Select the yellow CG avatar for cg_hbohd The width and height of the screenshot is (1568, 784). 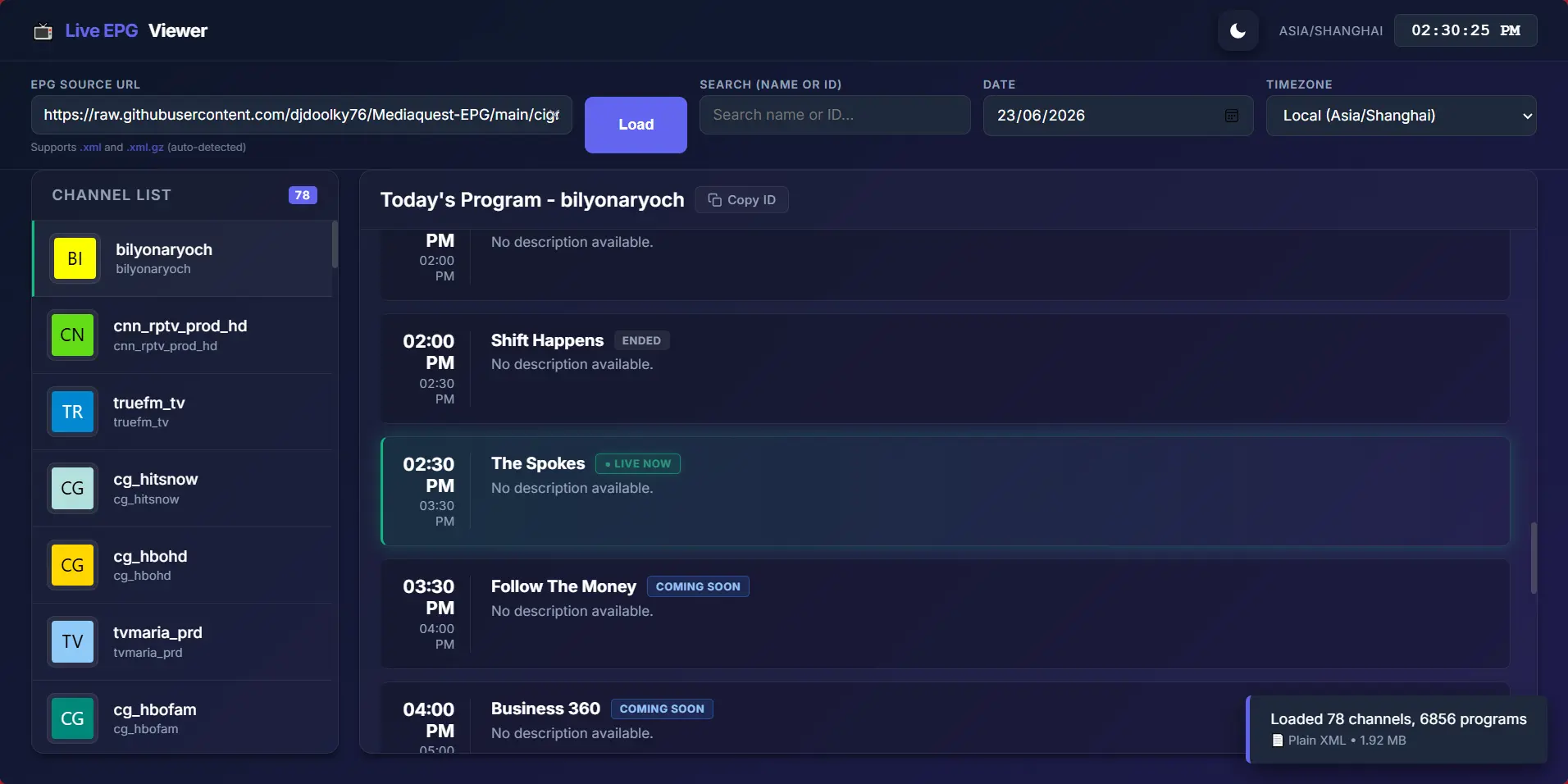pyautogui.click(x=72, y=565)
